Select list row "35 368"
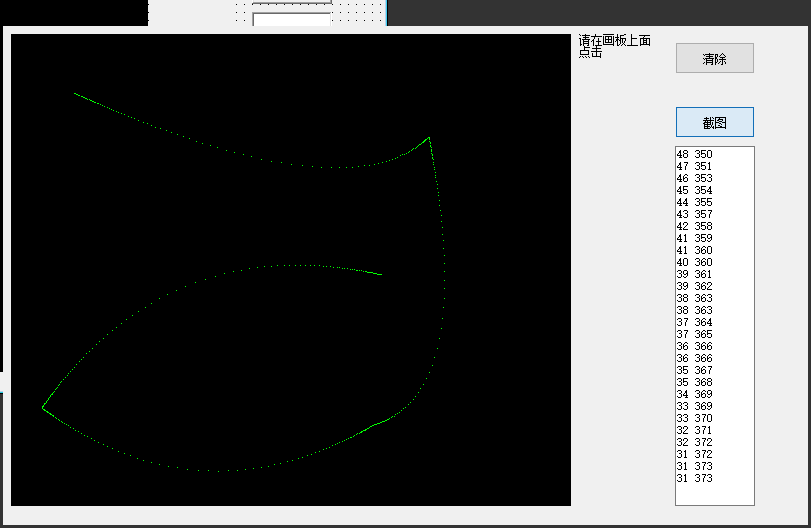Image resolution: width=811 pixels, height=528 pixels. [x=714, y=382]
